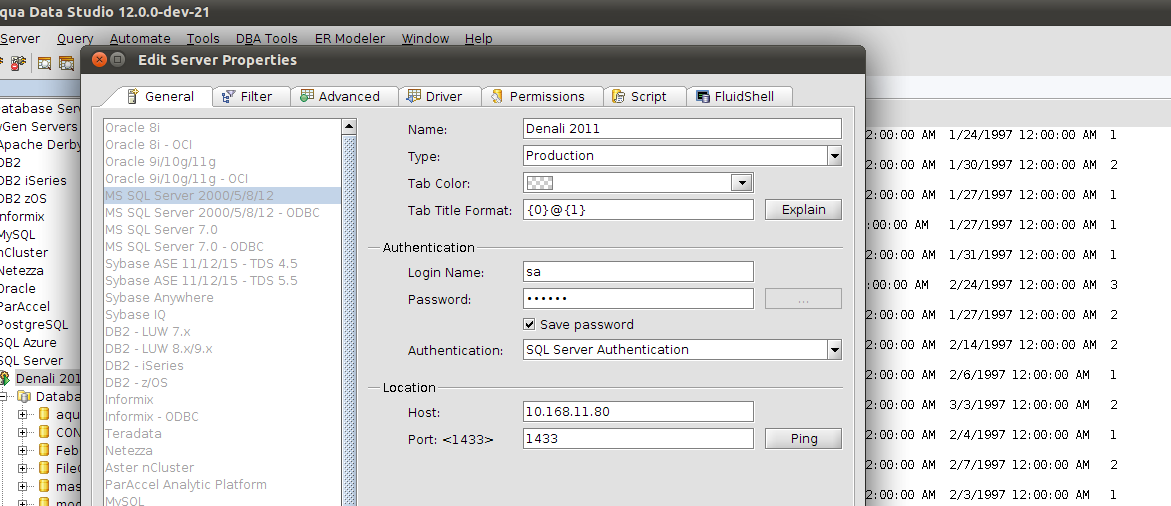
Task: Open the DBA Tools menu
Action: tap(267, 38)
